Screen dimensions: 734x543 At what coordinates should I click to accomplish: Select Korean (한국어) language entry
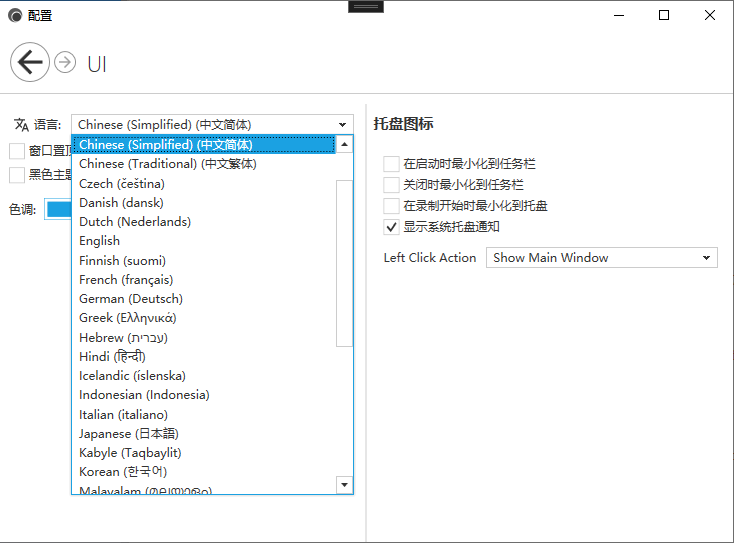(123, 472)
